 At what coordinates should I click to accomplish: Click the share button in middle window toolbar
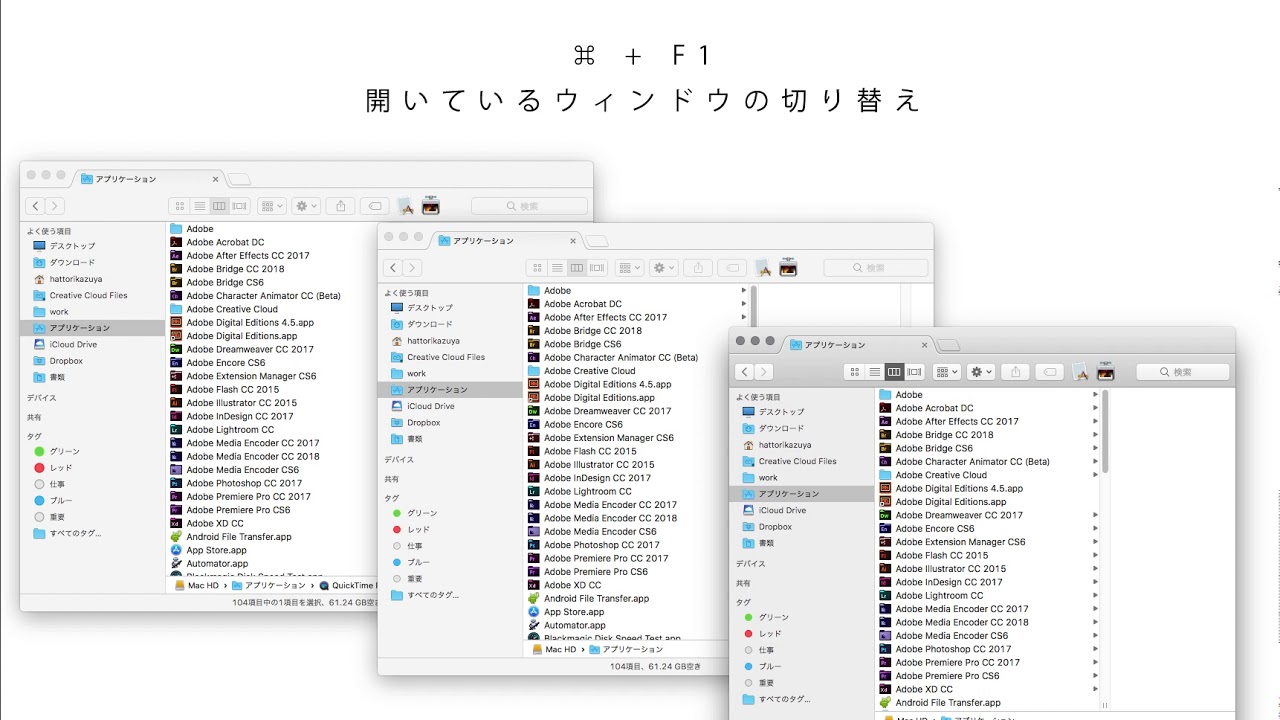point(698,268)
